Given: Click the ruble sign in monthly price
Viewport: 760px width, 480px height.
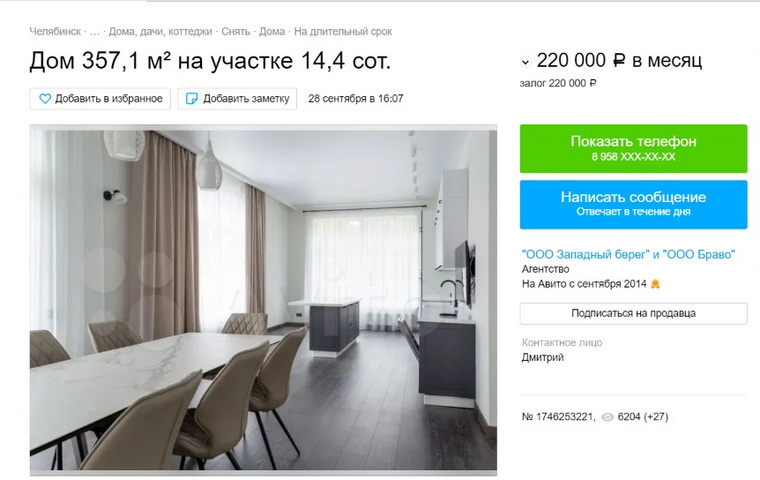Looking at the screenshot, I should click(x=619, y=61).
